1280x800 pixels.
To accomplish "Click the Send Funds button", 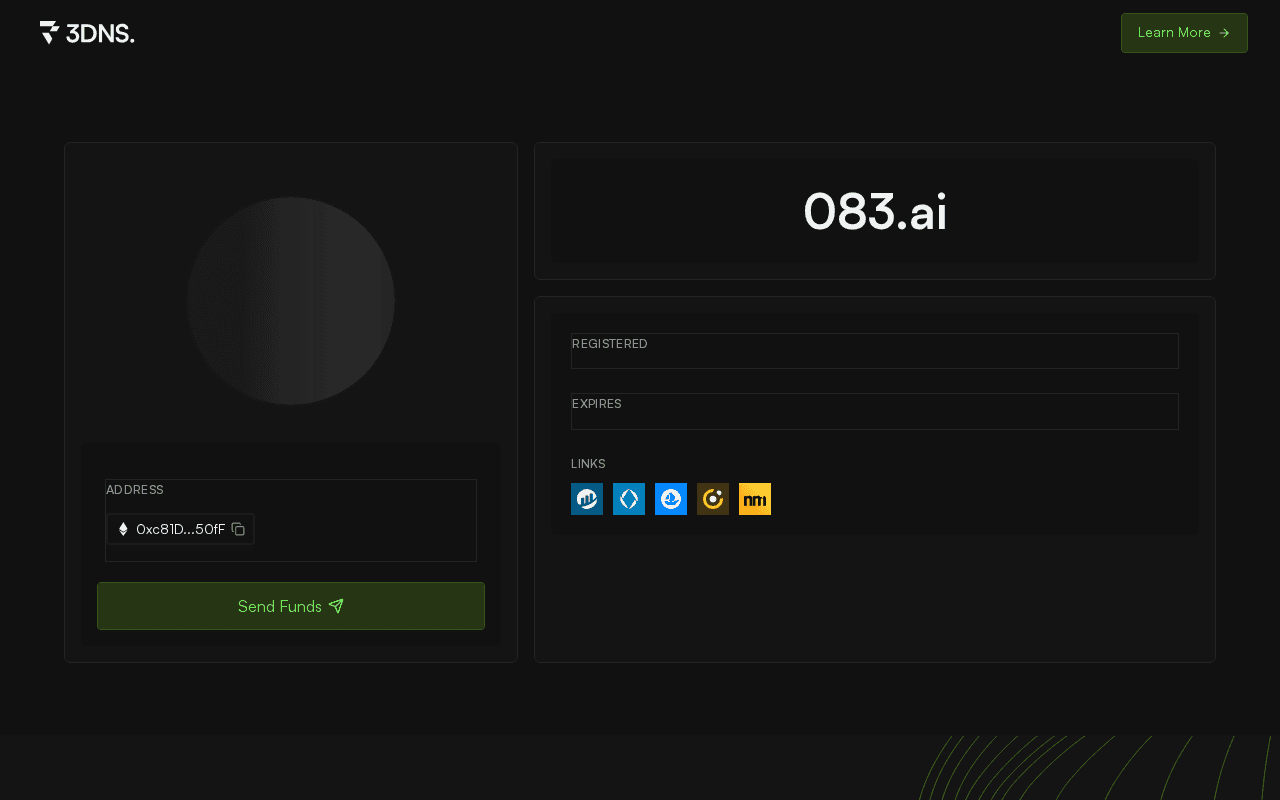I will [291, 606].
